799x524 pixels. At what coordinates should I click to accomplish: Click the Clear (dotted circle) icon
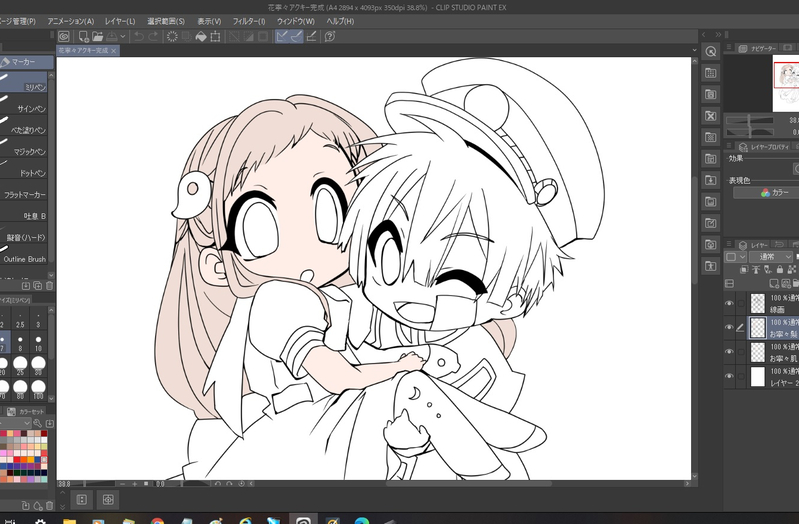click(172, 36)
